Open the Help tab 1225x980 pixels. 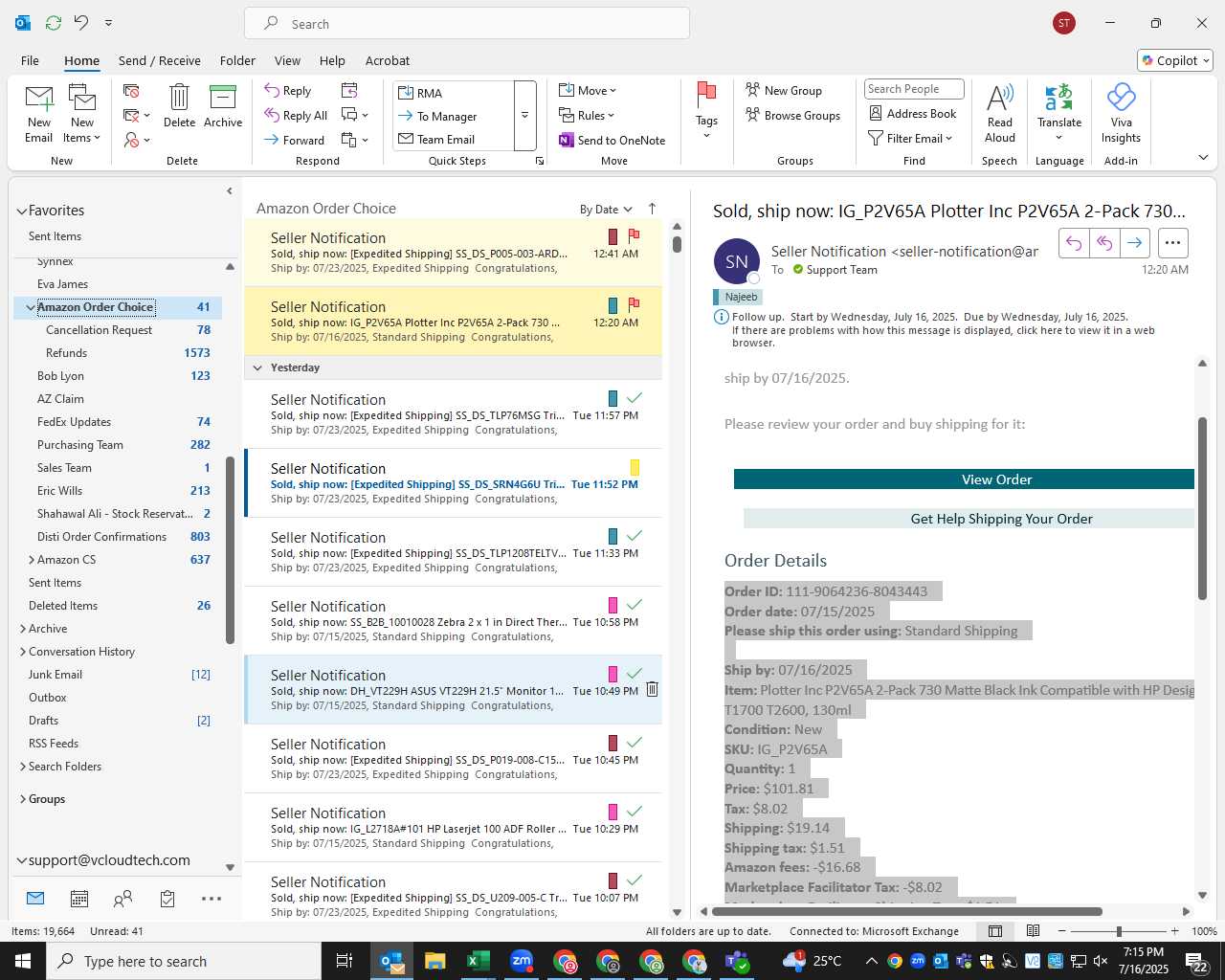click(332, 60)
